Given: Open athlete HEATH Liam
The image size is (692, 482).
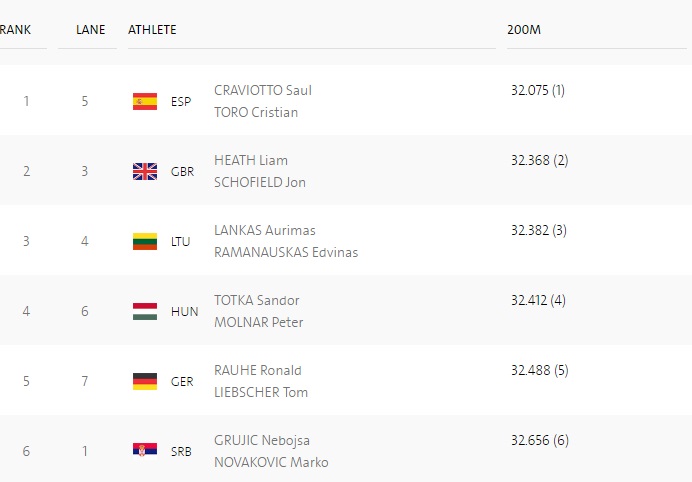Looking at the screenshot, I should 251,160.
